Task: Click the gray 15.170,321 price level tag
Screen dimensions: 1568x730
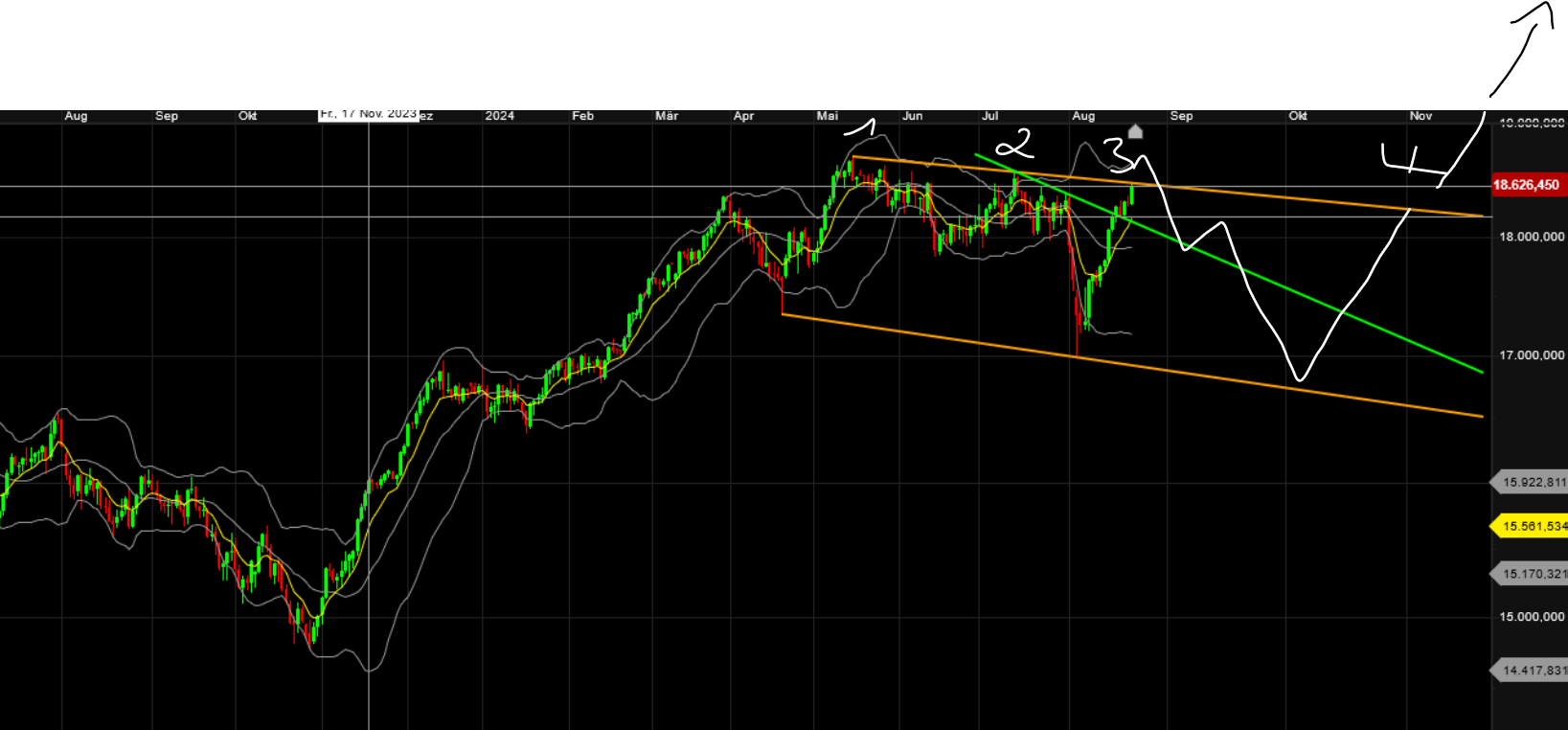Action: 1530,574
